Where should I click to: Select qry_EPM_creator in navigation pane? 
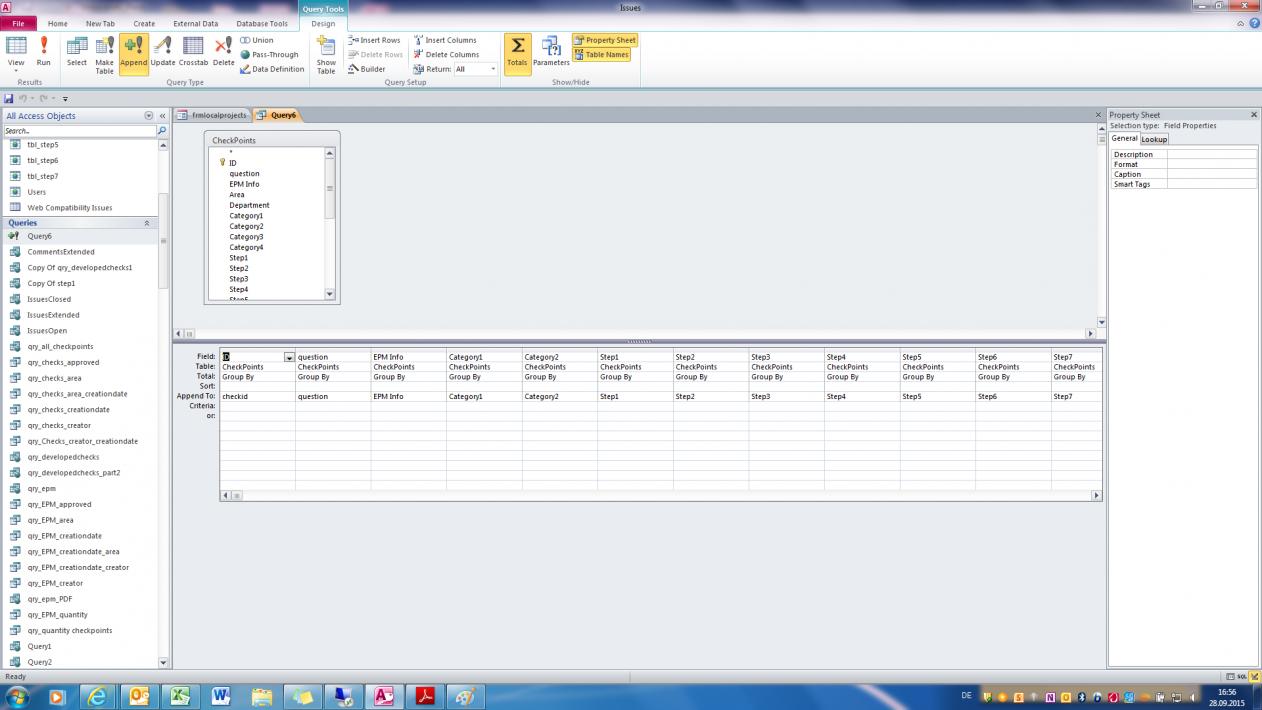click(x=55, y=583)
